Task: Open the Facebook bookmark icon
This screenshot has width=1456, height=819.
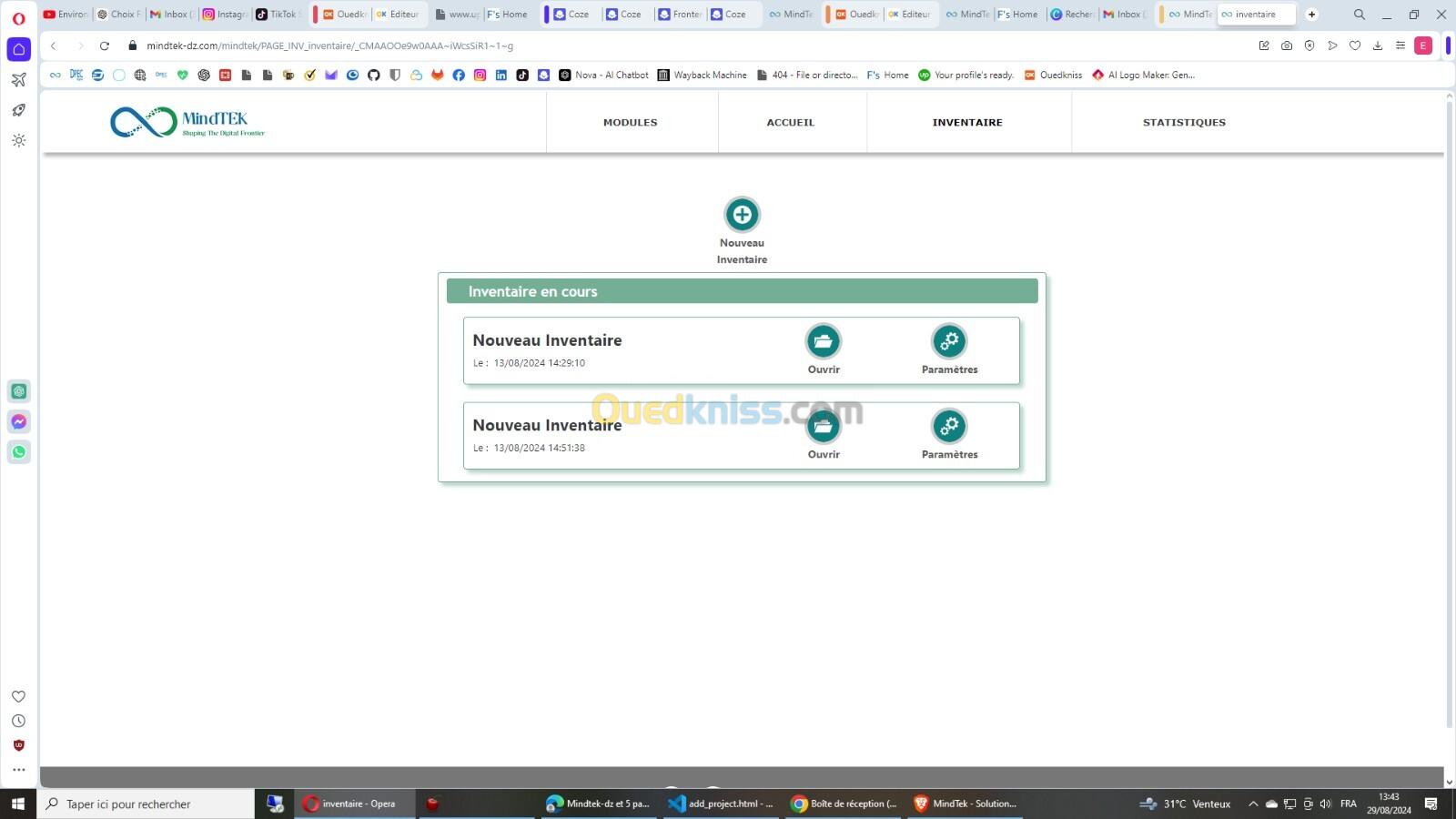Action: click(459, 75)
